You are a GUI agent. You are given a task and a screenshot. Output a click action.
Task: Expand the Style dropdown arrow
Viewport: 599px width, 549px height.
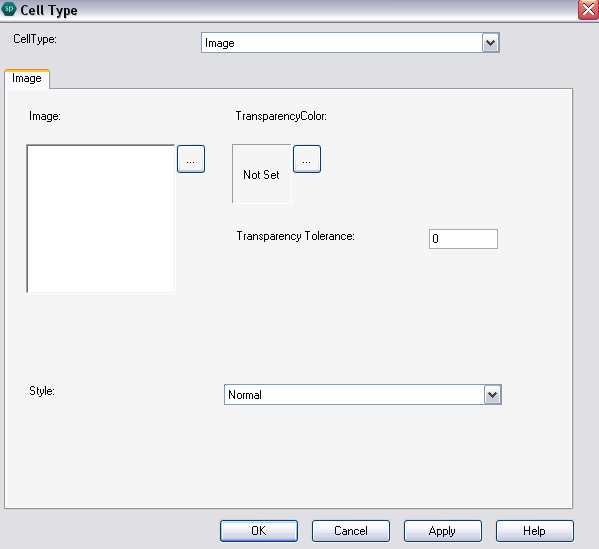pos(492,395)
